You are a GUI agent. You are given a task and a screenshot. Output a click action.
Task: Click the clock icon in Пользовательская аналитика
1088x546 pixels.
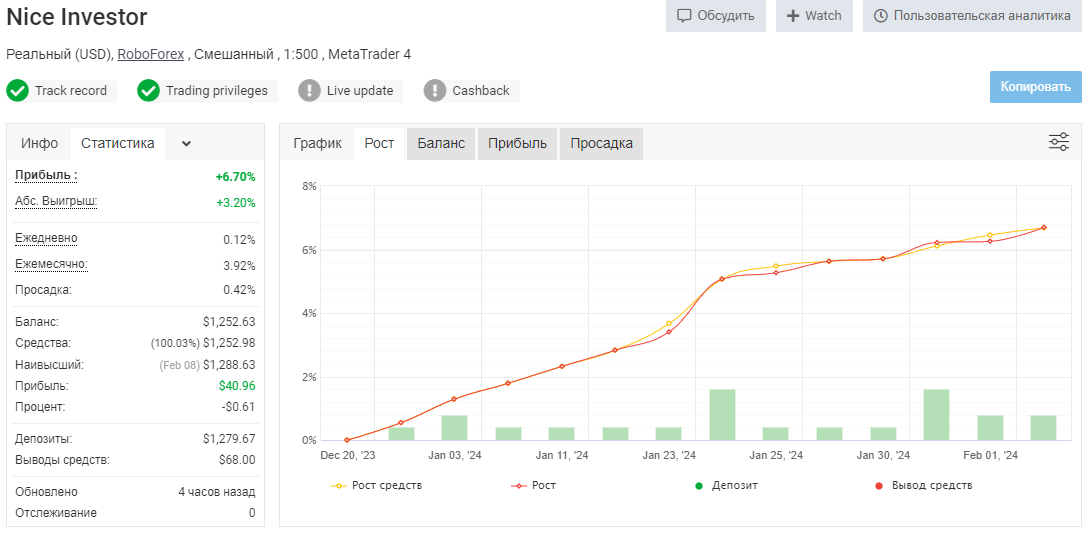(x=881, y=16)
